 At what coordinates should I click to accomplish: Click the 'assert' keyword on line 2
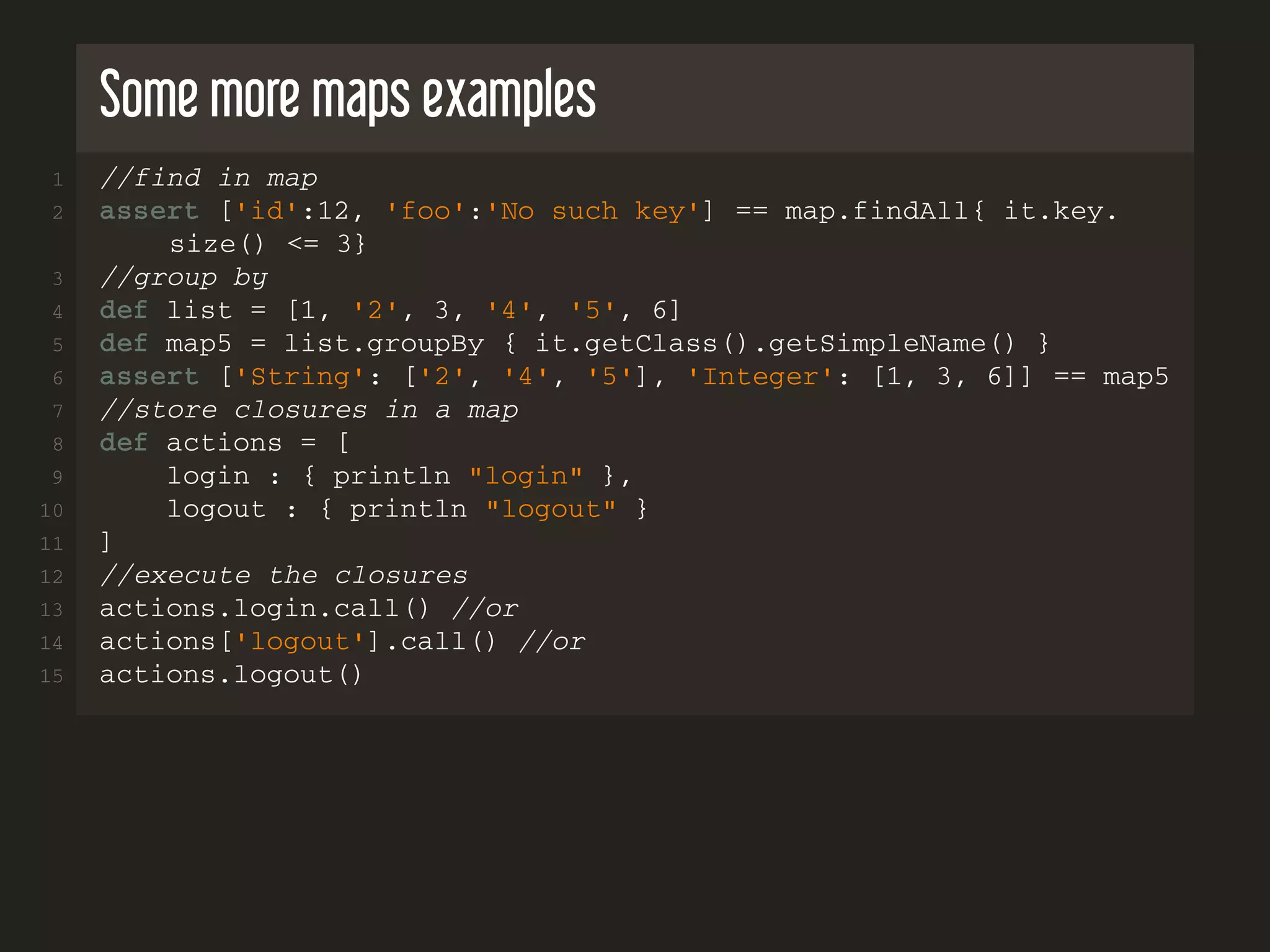(149, 211)
